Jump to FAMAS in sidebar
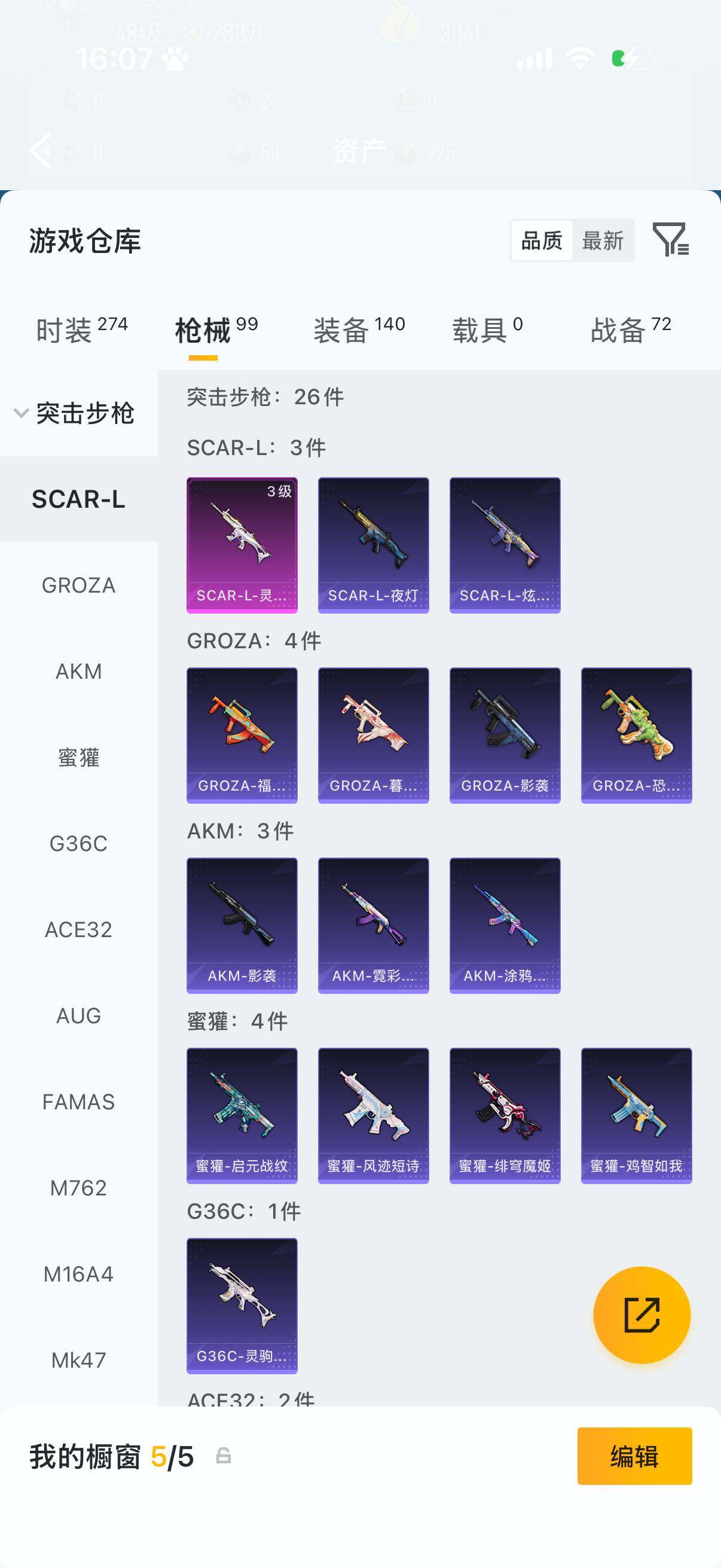This screenshot has width=721, height=1568. point(78,1102)
